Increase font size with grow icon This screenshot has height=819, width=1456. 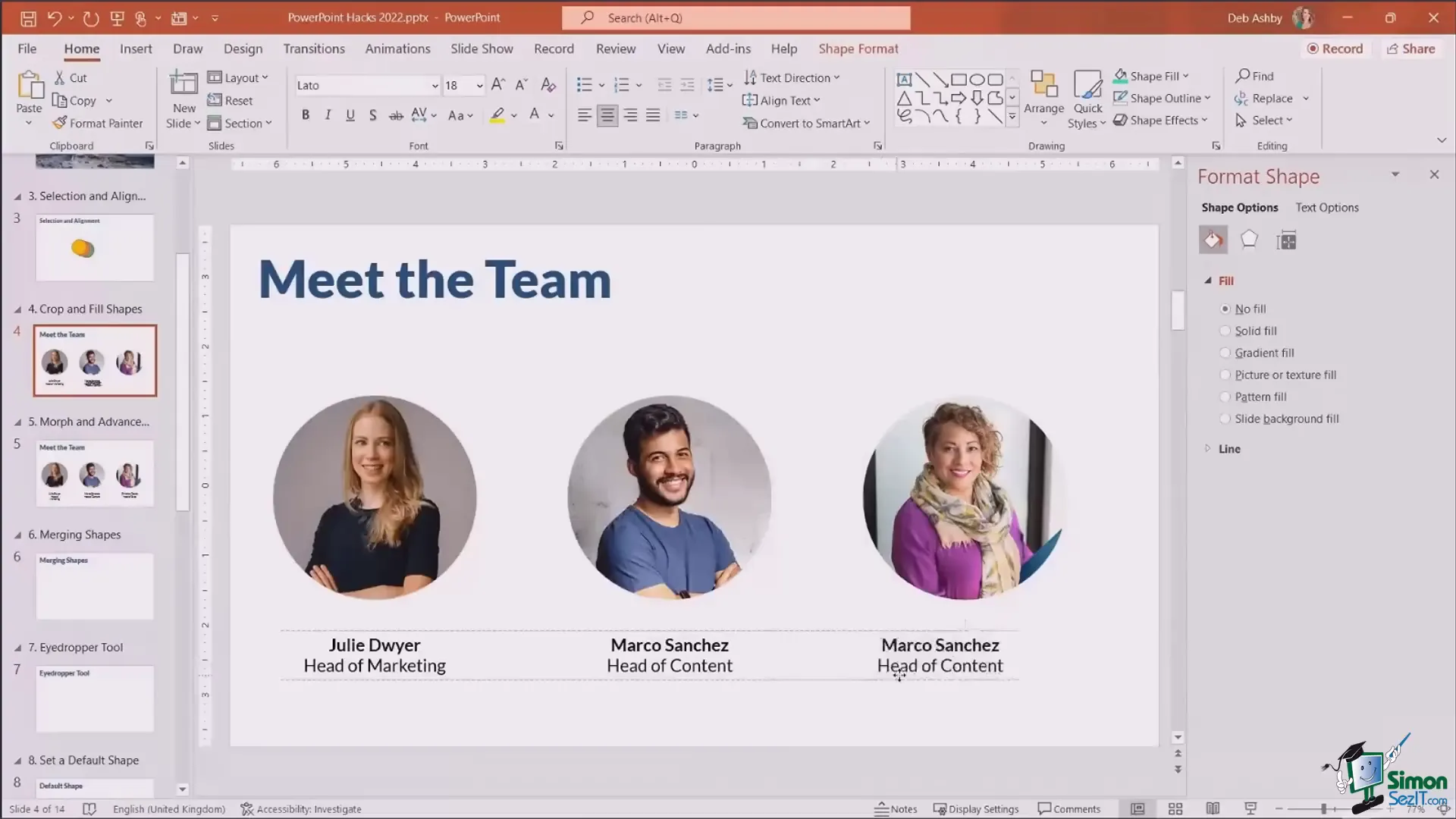coord(498,85)
